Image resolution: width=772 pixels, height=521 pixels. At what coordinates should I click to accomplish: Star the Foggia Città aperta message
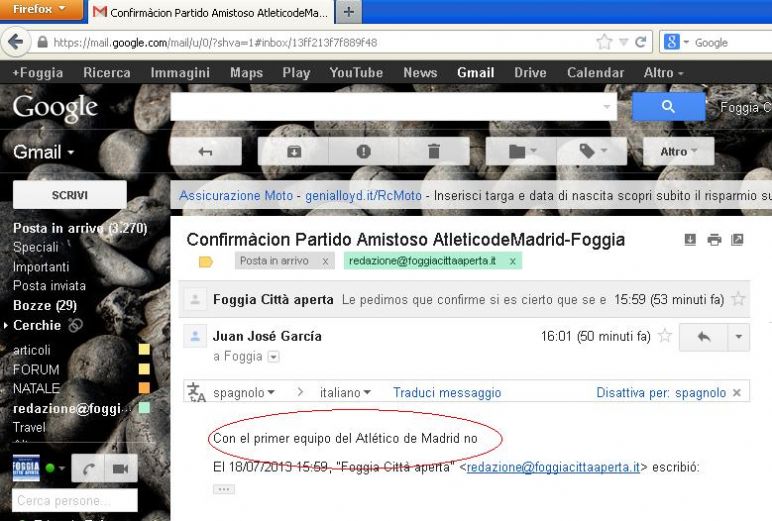(x=738, y=299)
